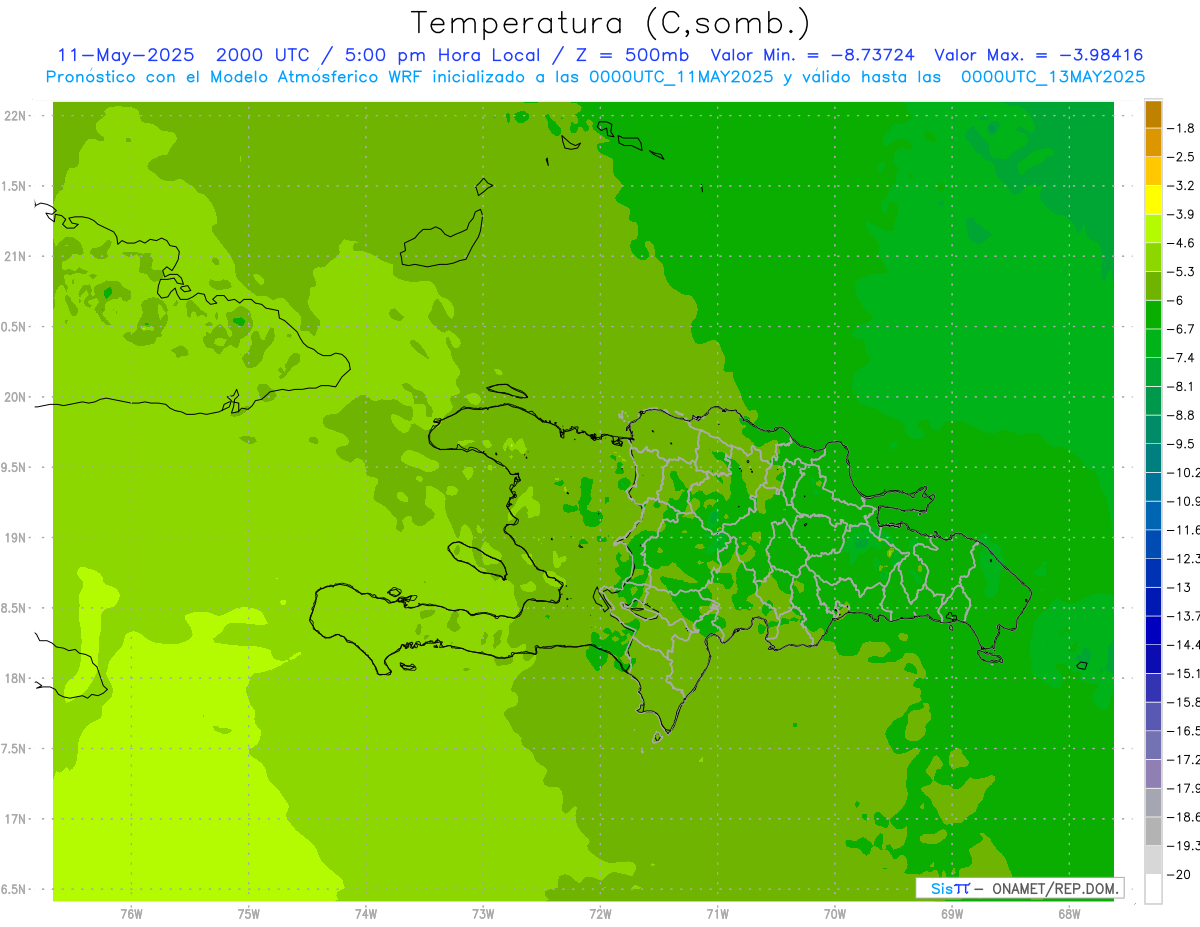Click the legend value "-3.9"
The image size is (1200, 927).
1182,215
